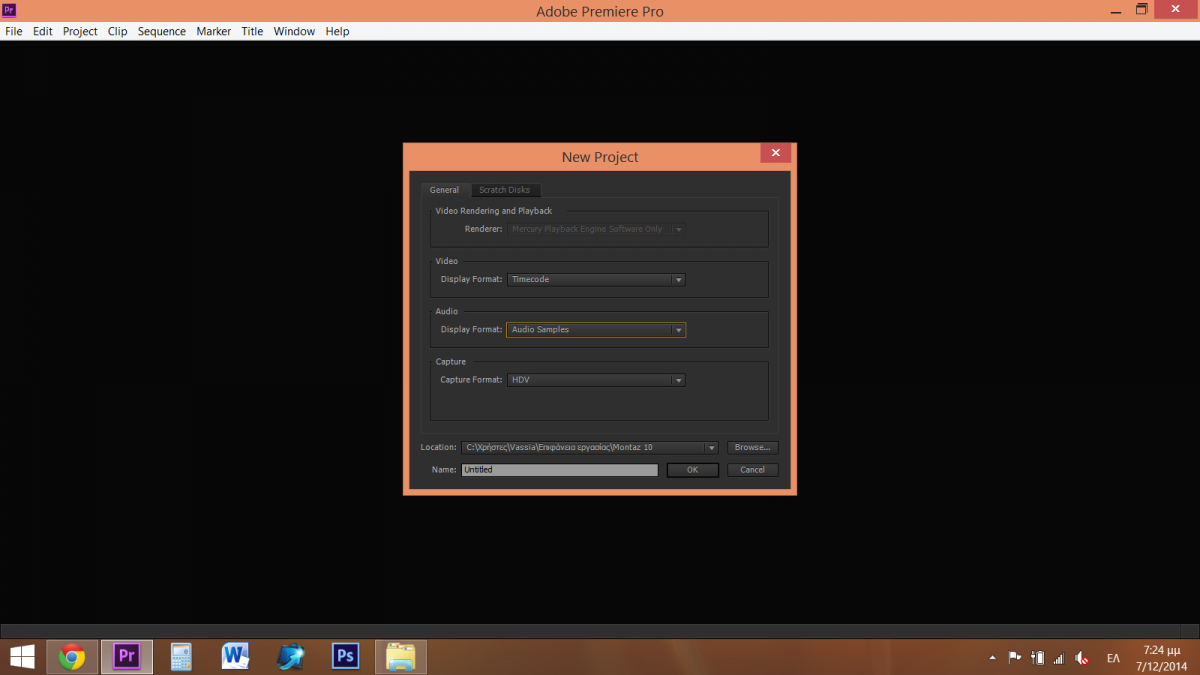Open the Action Center flag icon

coord(1014,658)
